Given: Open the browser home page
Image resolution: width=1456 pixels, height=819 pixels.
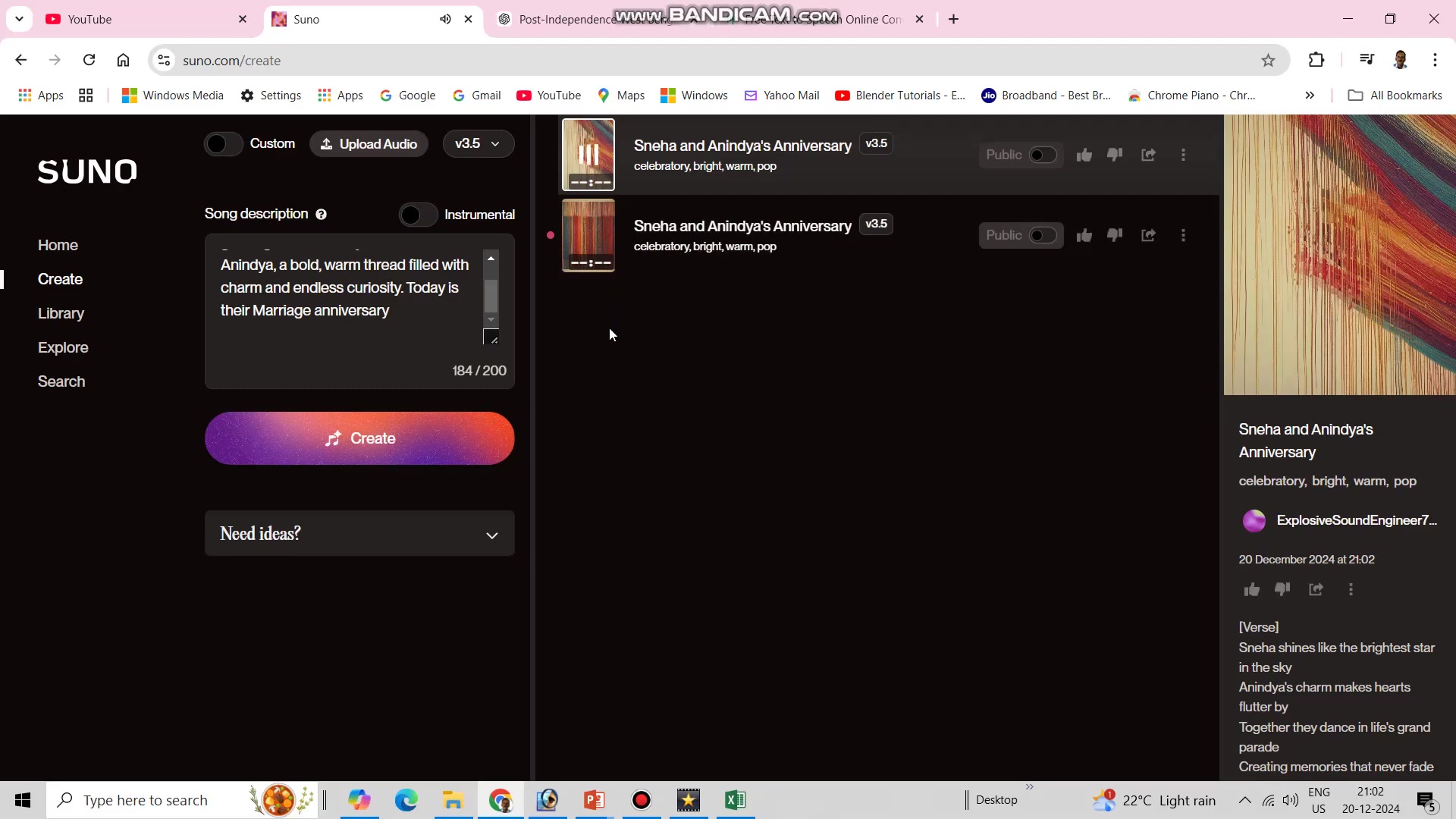Looking at the screenshot, I should pyautogui.click(x=123, y=60).
